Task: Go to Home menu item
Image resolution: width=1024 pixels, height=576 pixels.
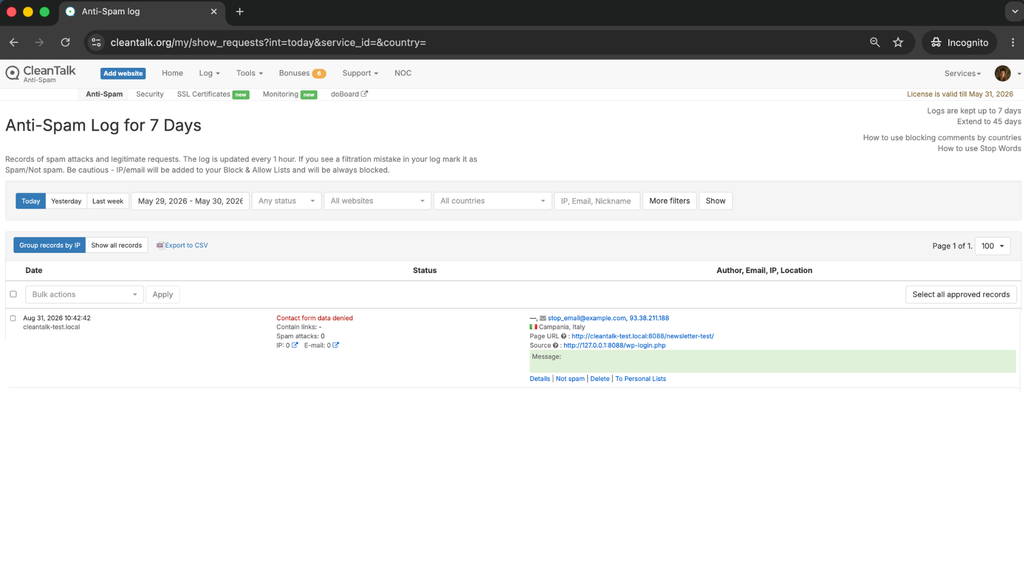Action: point(172,73)
